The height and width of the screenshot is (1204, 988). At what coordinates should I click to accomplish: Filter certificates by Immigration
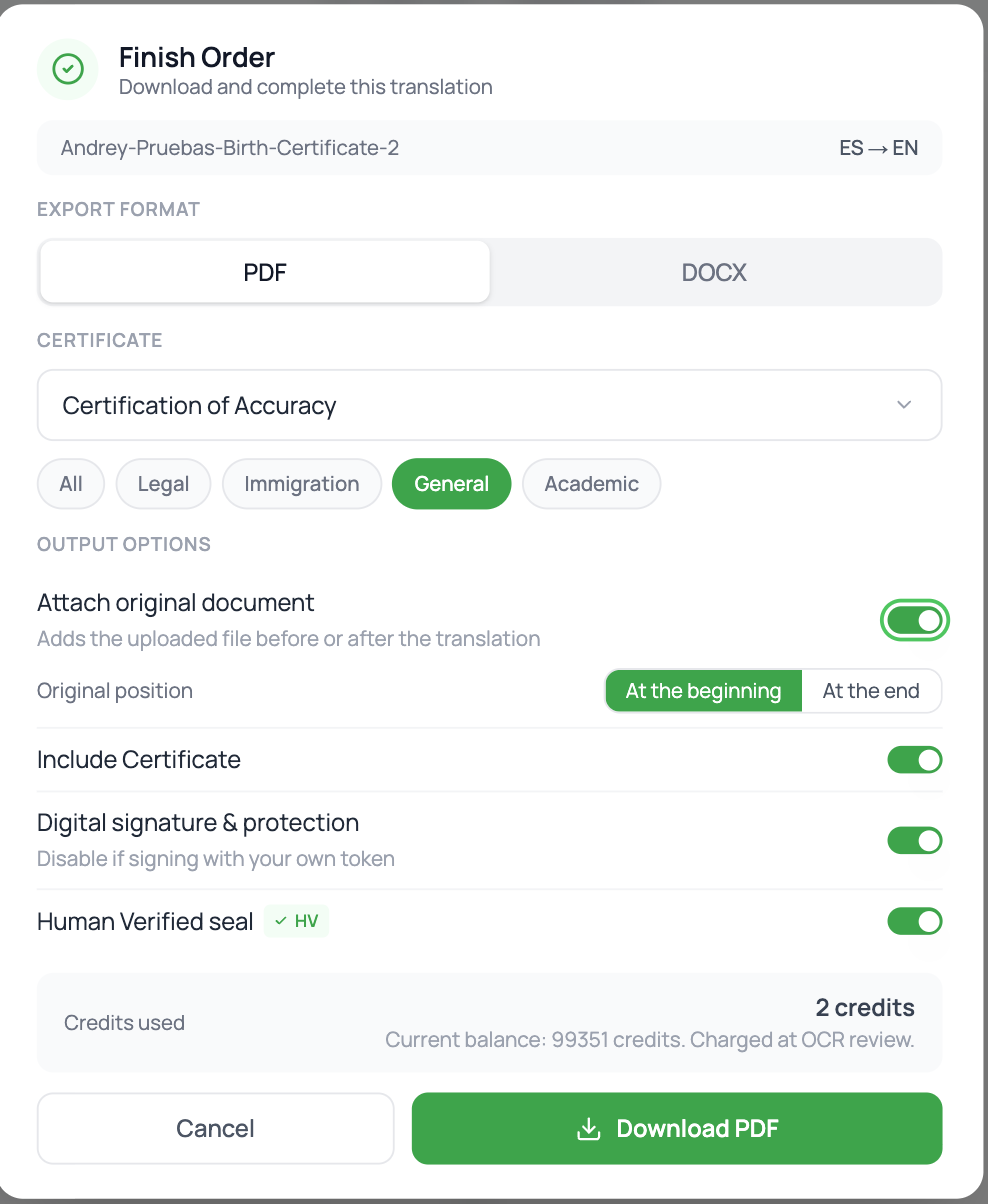[x=302, y=484]
